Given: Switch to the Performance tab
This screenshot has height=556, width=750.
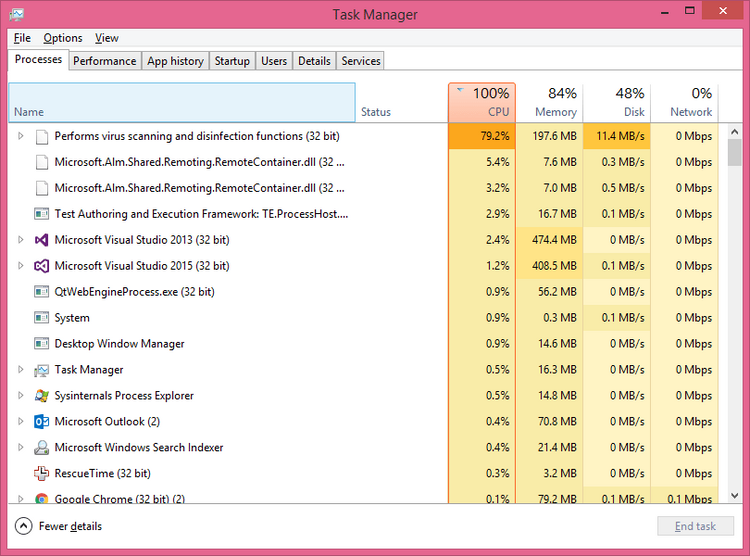Looking at the screenshot, I should [x=105, y=61].
